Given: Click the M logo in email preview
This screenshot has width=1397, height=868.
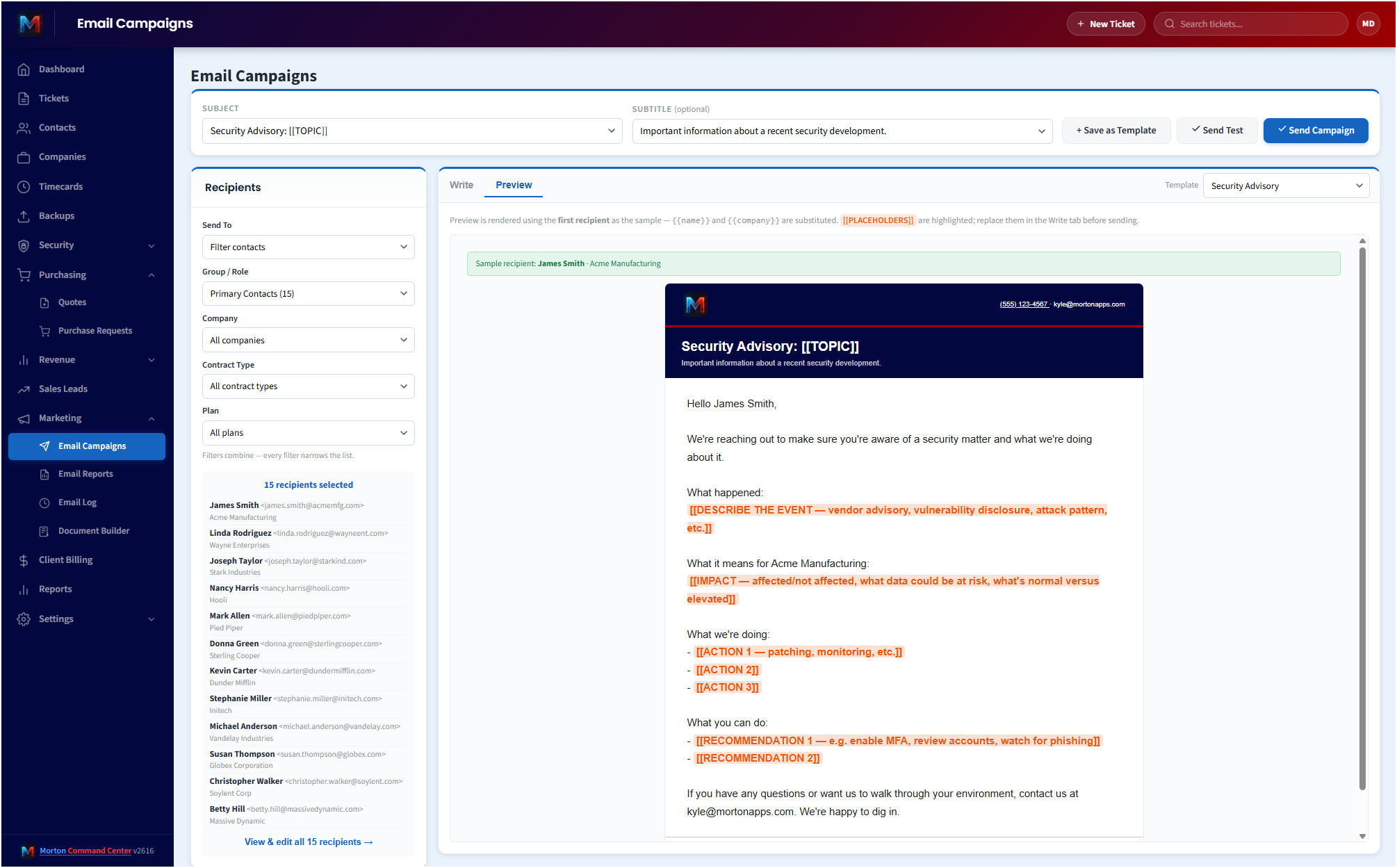Looking at the screenshot, I should (695, 304).
